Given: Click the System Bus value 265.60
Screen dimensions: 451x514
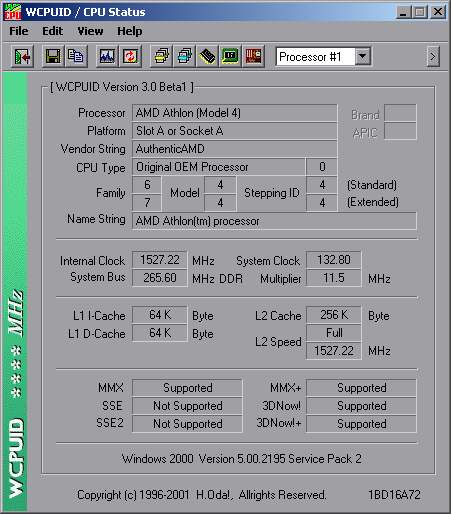Looking at the screenshot, I should pos(160,278).
